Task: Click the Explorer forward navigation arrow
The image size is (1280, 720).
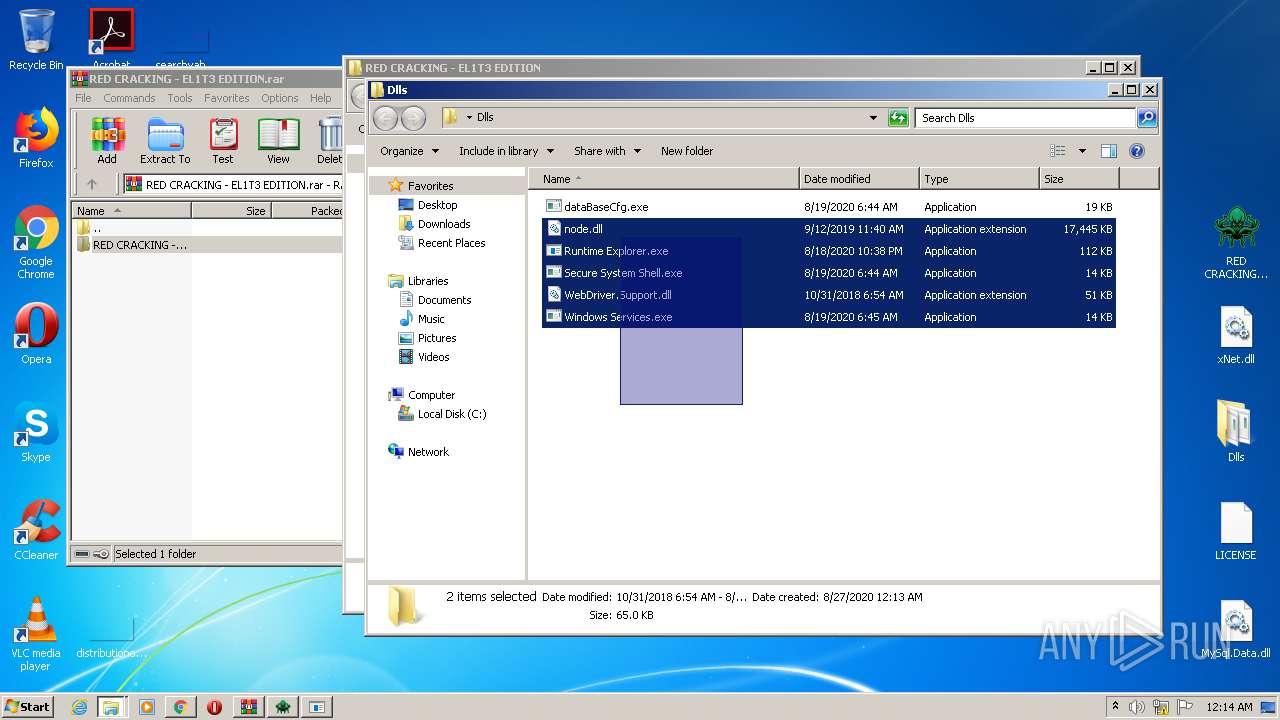Action: pyautogui.click(x=413, y=118)
